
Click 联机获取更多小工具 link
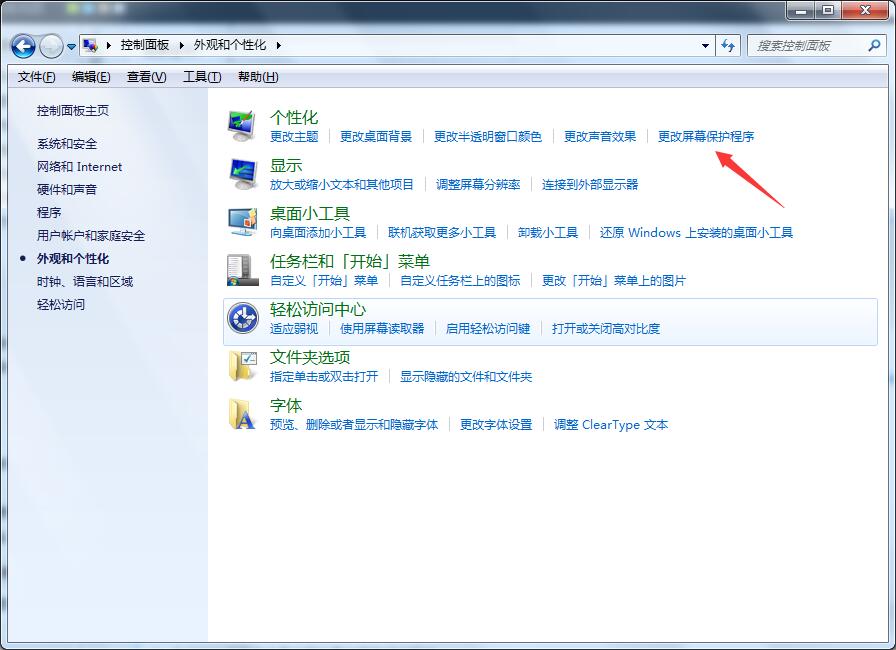click(x=442, y=232)
